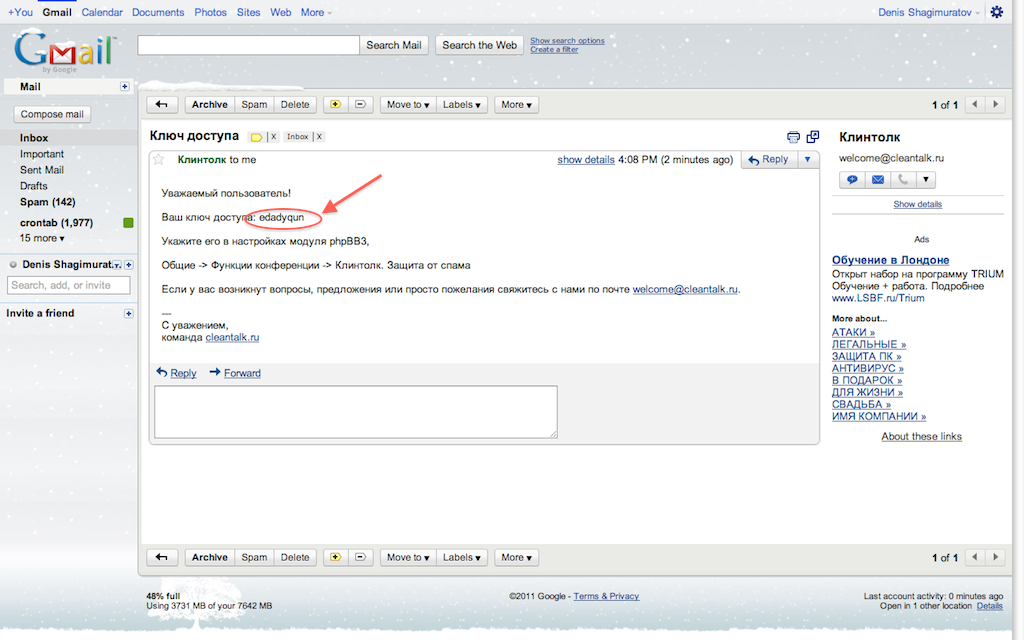Expand the top Move to dropdown
The width and height of the screenshot is (1024, 640).
(408, 105)
